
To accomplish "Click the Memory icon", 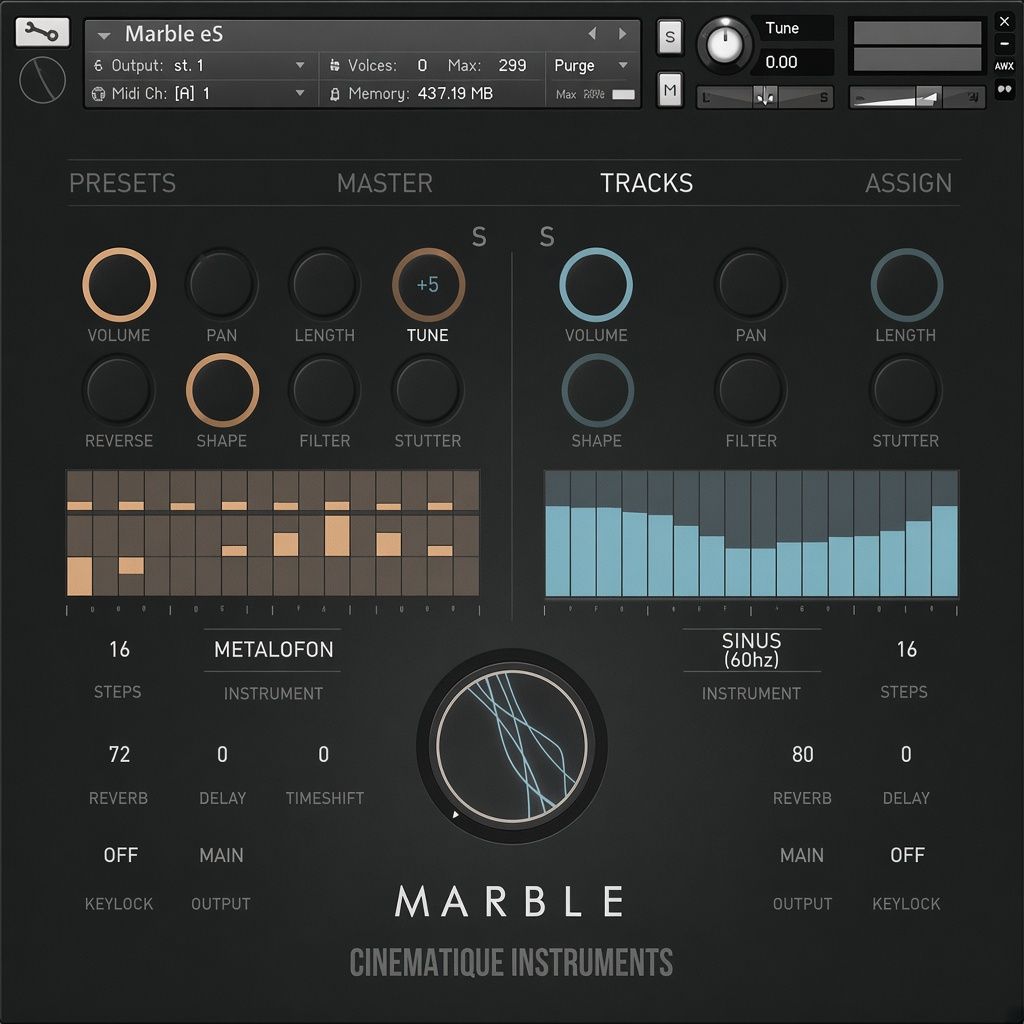I will click(x=335, y=94).
